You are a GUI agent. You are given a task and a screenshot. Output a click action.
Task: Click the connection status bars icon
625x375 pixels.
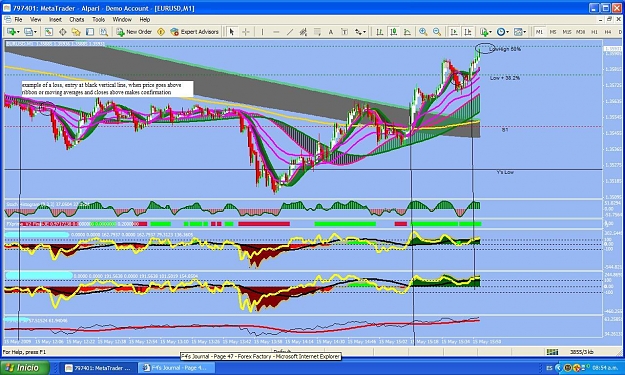(x=552, y=352)
